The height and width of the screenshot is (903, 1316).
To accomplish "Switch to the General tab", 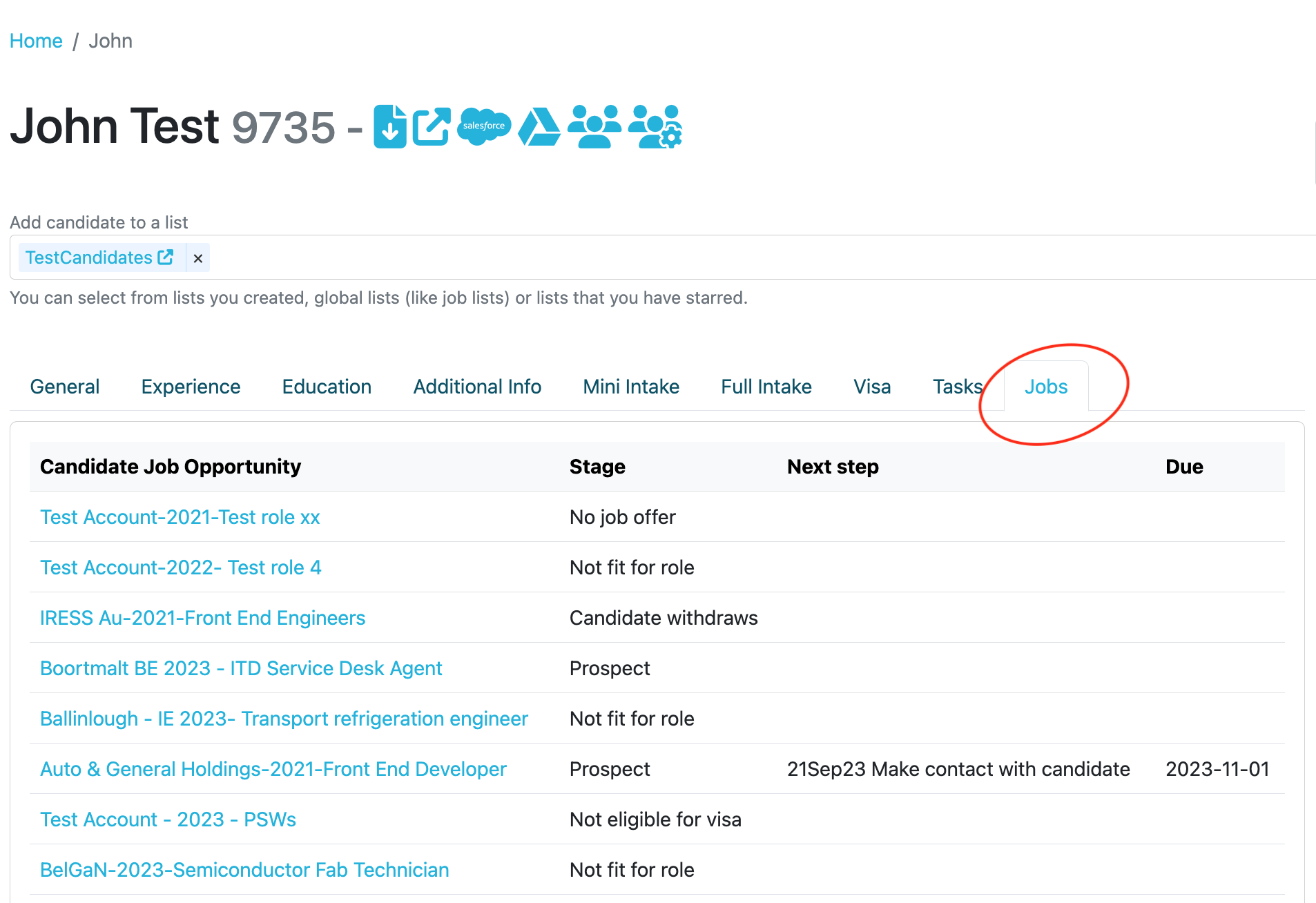I will click(64, 387).
